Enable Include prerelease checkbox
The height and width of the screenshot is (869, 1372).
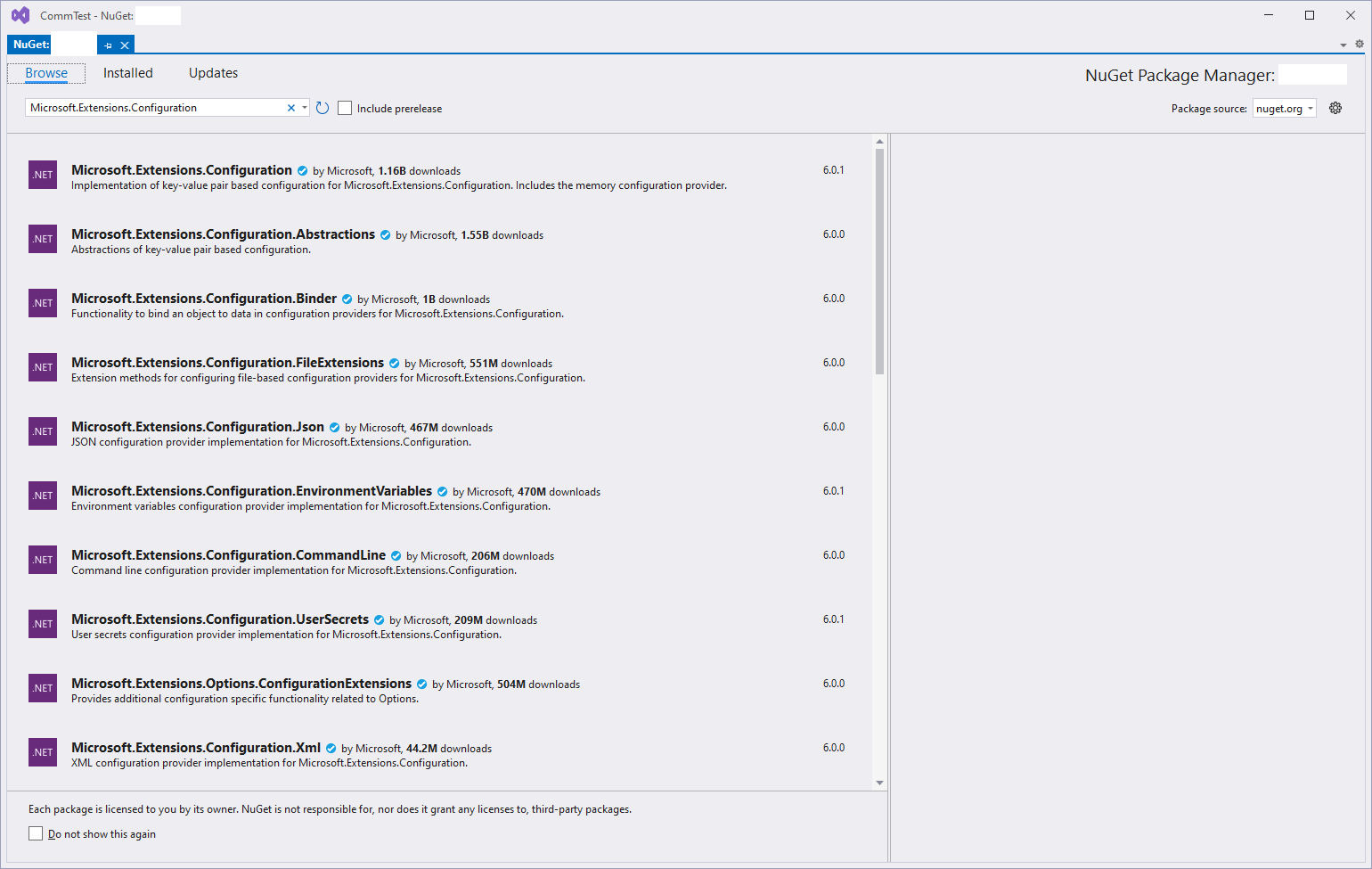point(345,108)
